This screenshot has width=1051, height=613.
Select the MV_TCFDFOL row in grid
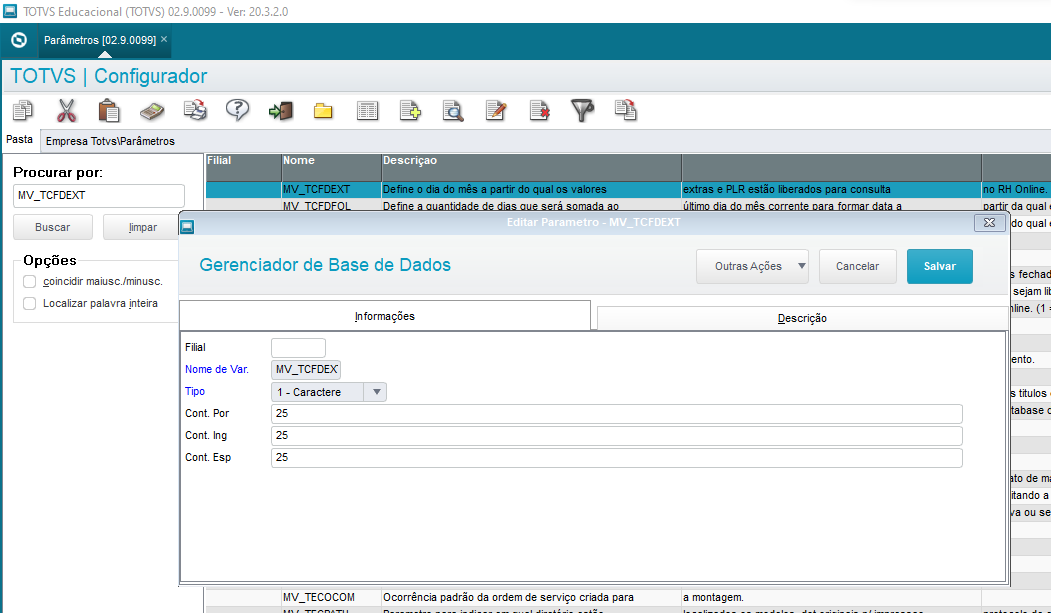[331, 205]
